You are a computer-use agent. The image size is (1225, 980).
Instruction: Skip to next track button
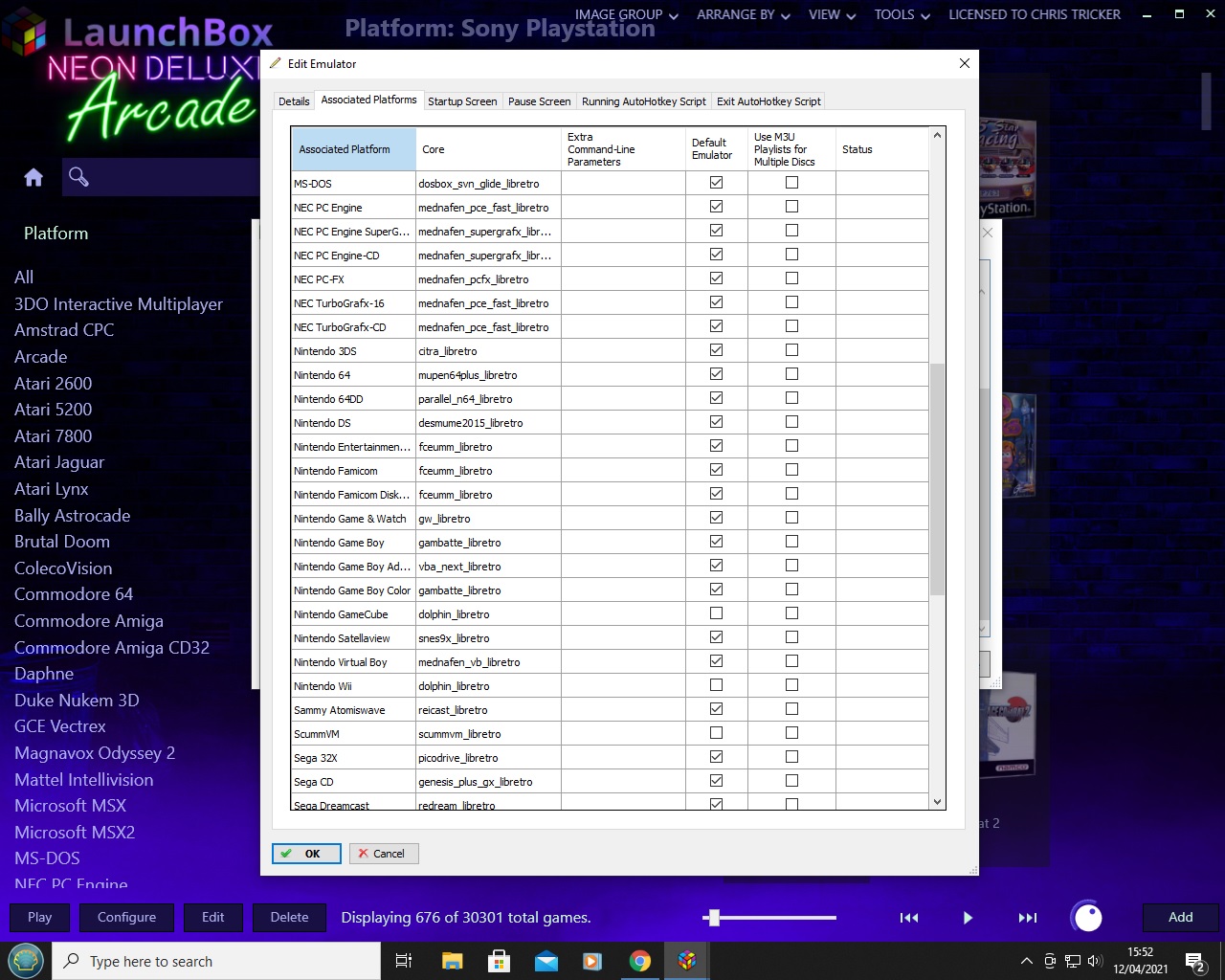click(1028, 918)
